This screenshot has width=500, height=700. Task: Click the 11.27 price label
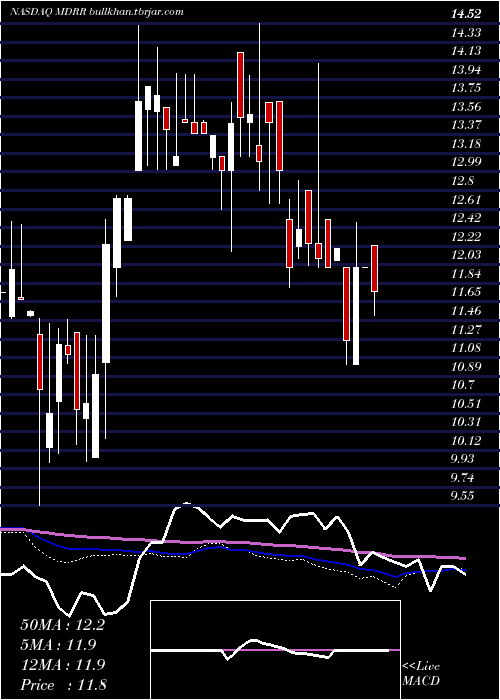point(466,329)
